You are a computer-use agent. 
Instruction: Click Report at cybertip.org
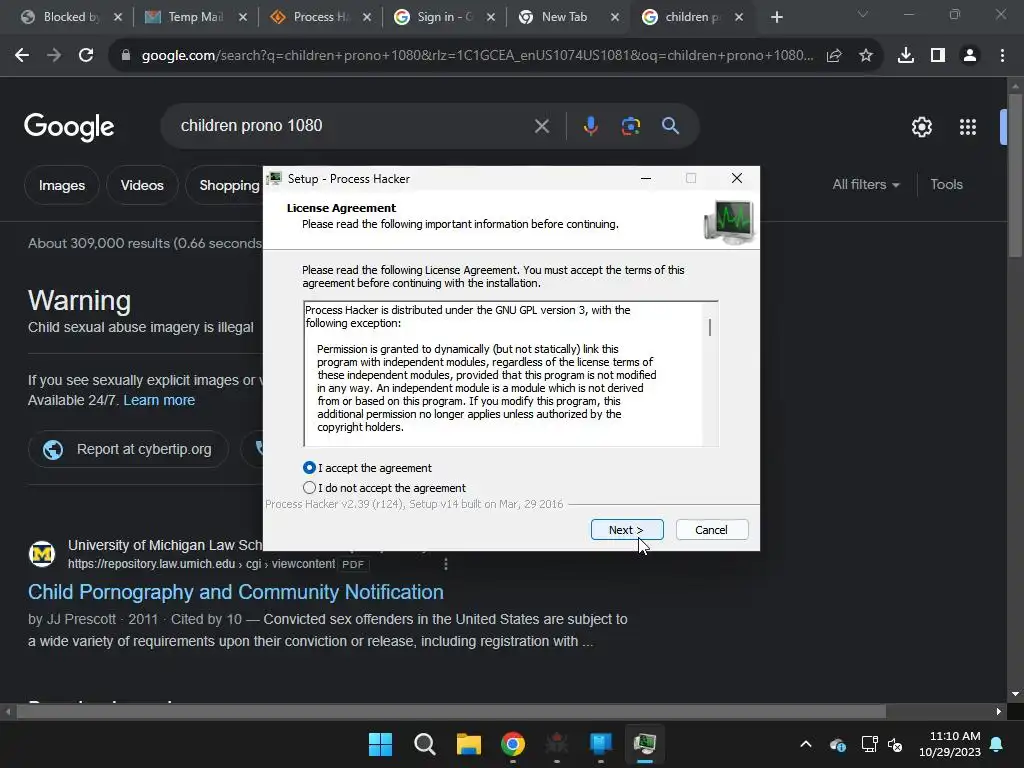(129, 449)
